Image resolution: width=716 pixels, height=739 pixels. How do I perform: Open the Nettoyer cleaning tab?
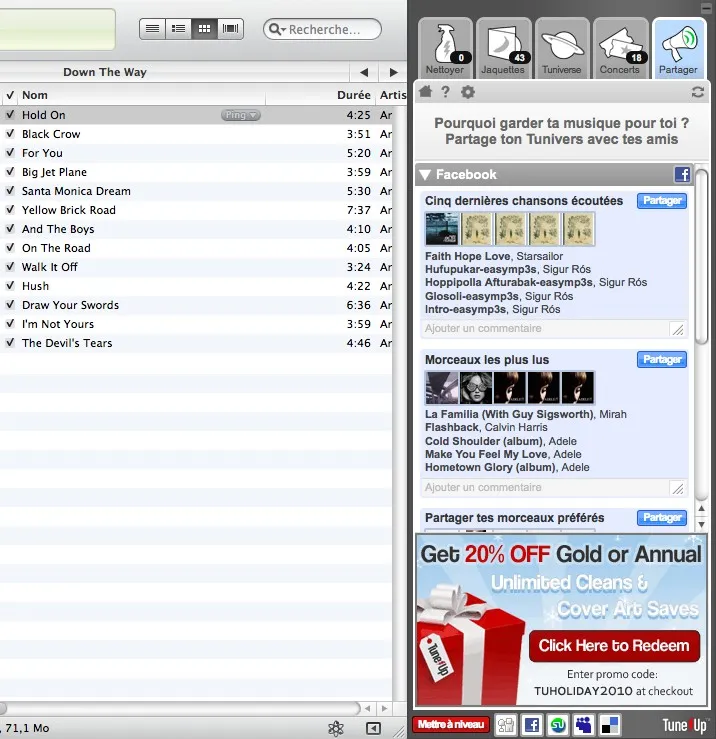point(445,49)
